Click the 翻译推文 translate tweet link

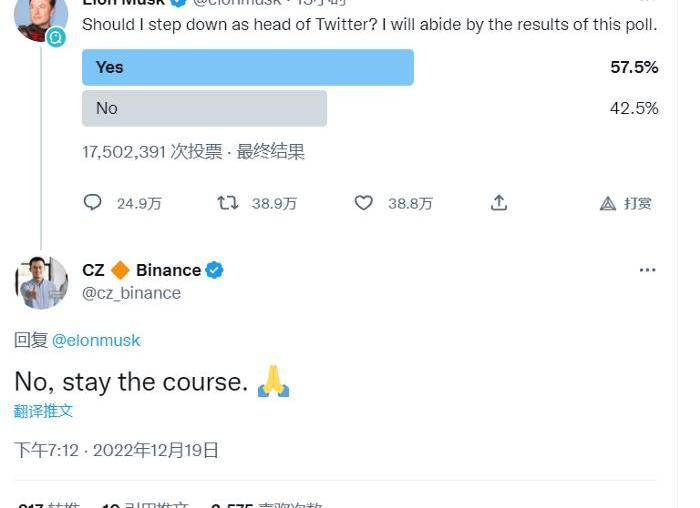[x=43, y=411]
